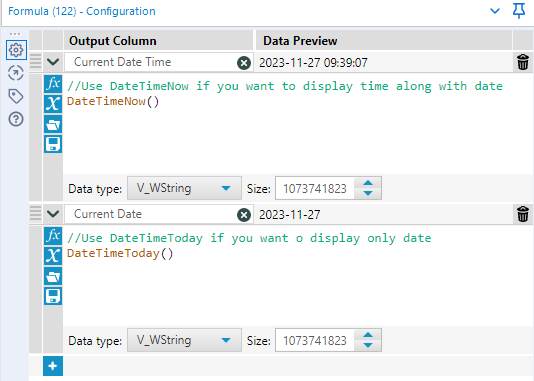Viewport: 534px width, 381px height.
Task: Open the Configuration window dropdown chevron
Action: (x=494, y=11)
